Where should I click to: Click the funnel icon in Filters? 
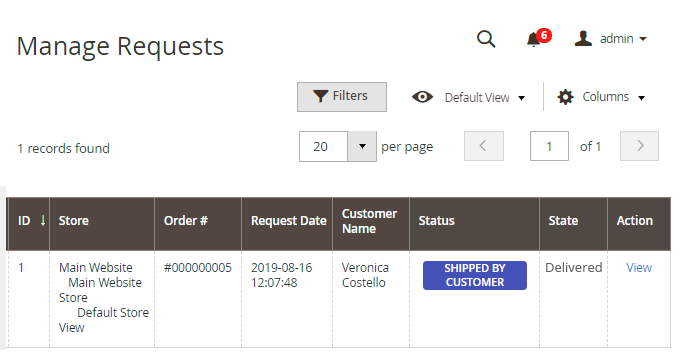[x=320, y=96]
